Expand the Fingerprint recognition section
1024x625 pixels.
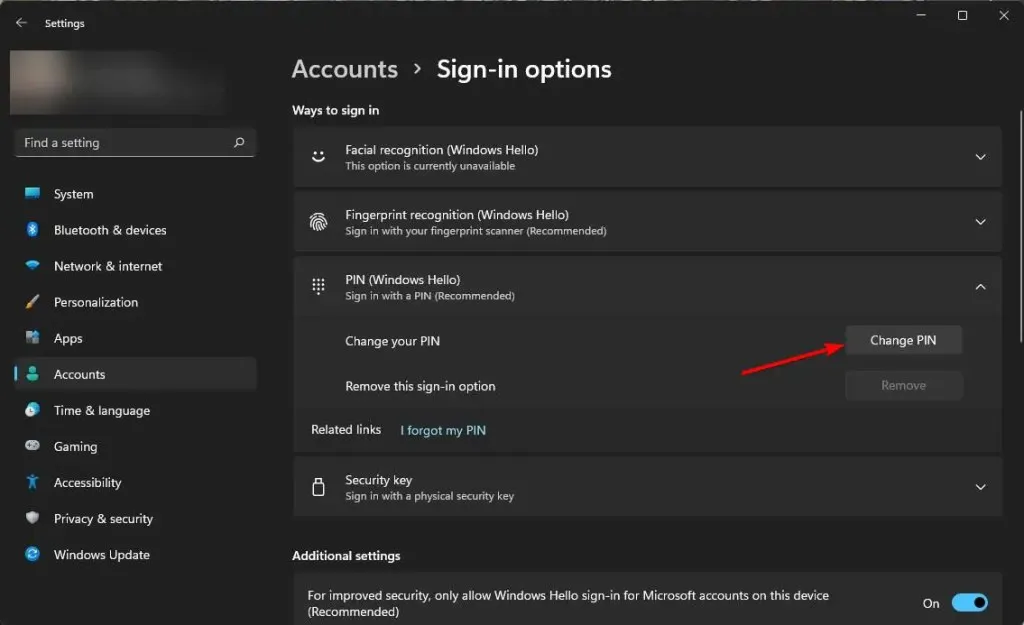(980, 221)
